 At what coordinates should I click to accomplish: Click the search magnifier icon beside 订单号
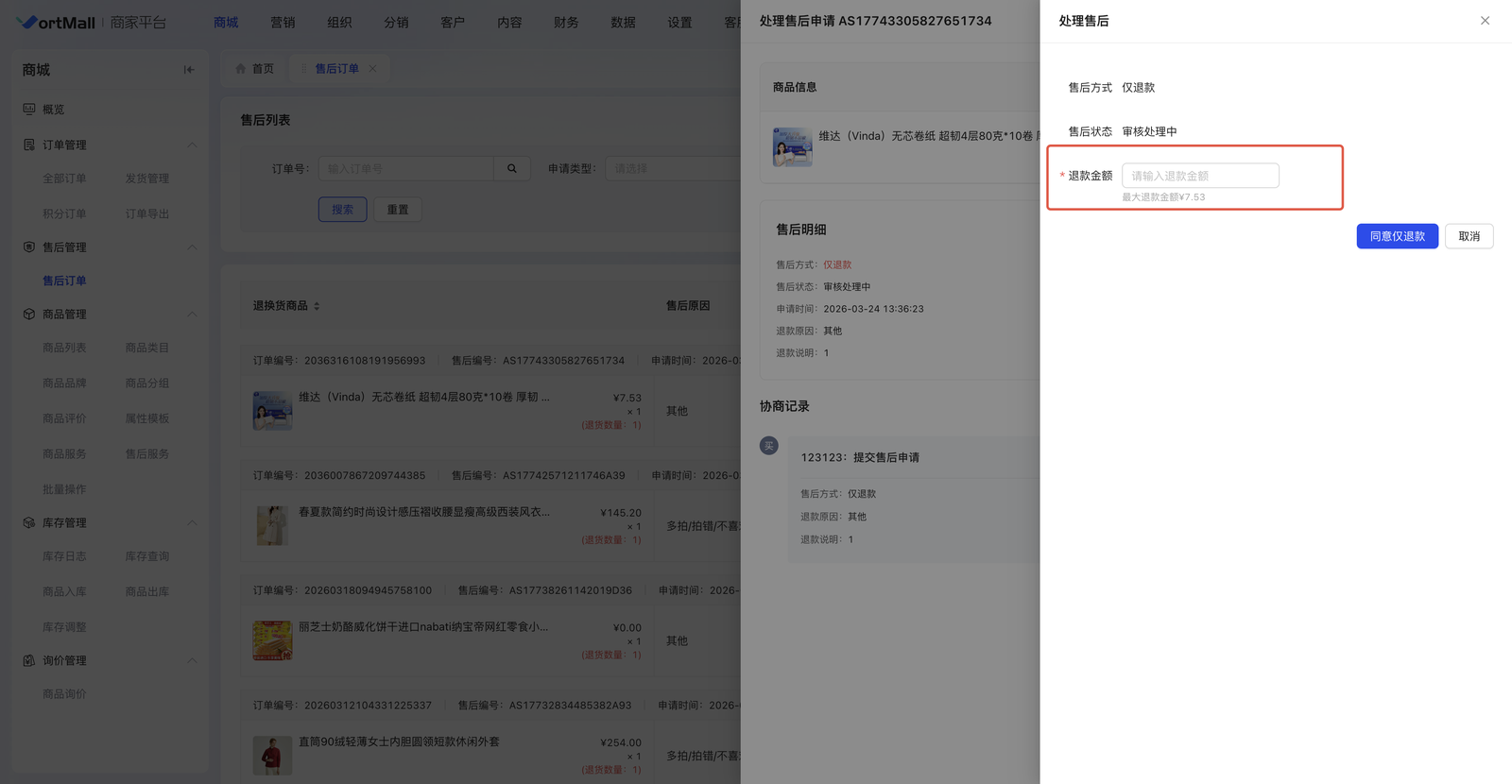pos(512,169)
